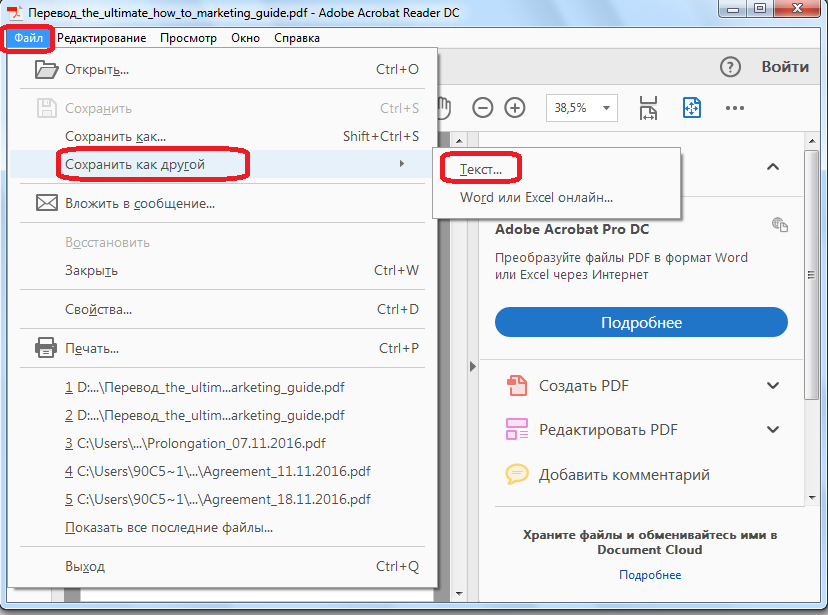Select Текст... from the submenu
The height and width of the screenshot is (615, 828).
[x=480, y=170]
